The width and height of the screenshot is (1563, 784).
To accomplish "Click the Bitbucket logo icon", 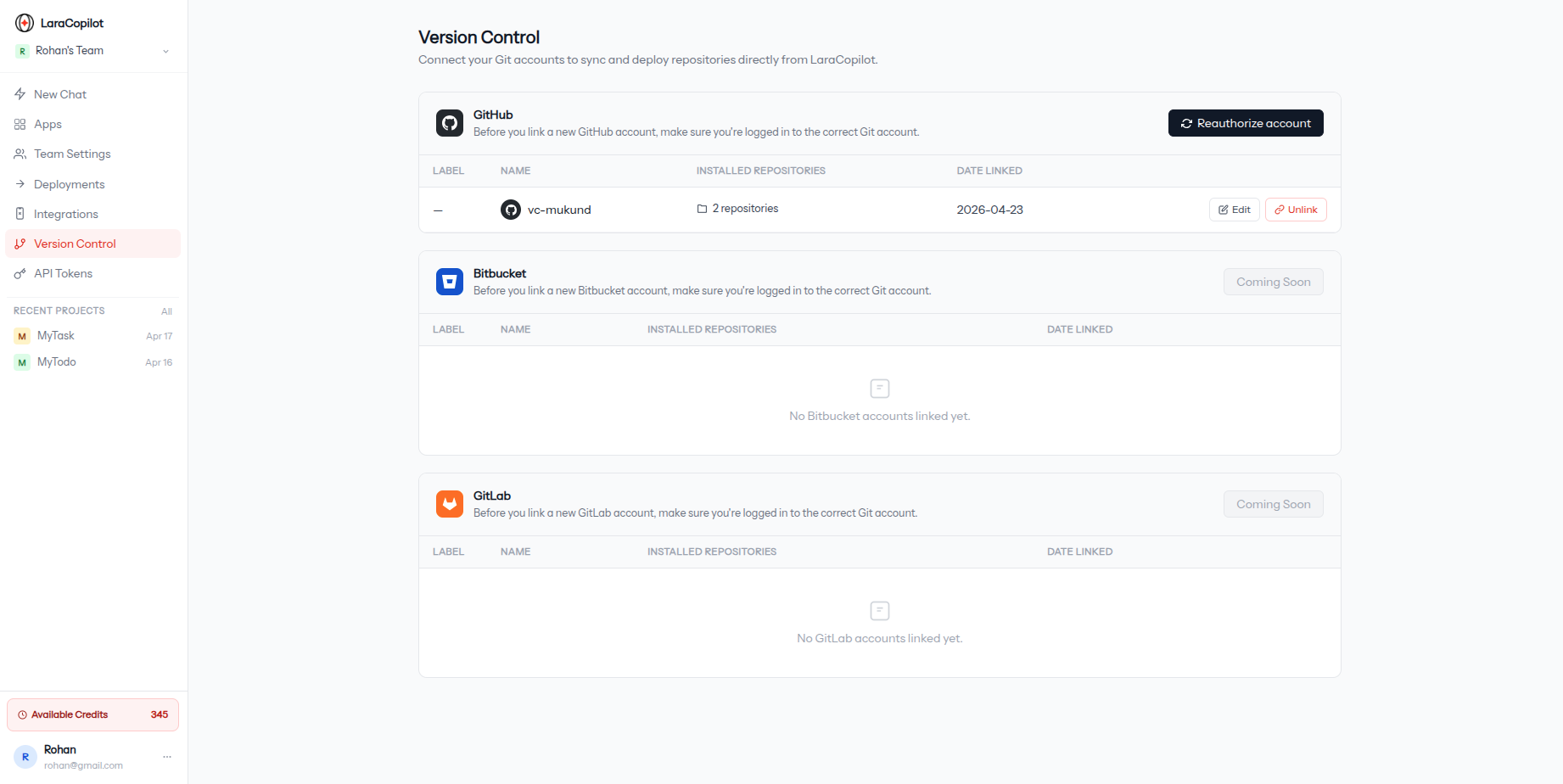I will point(449,281).
